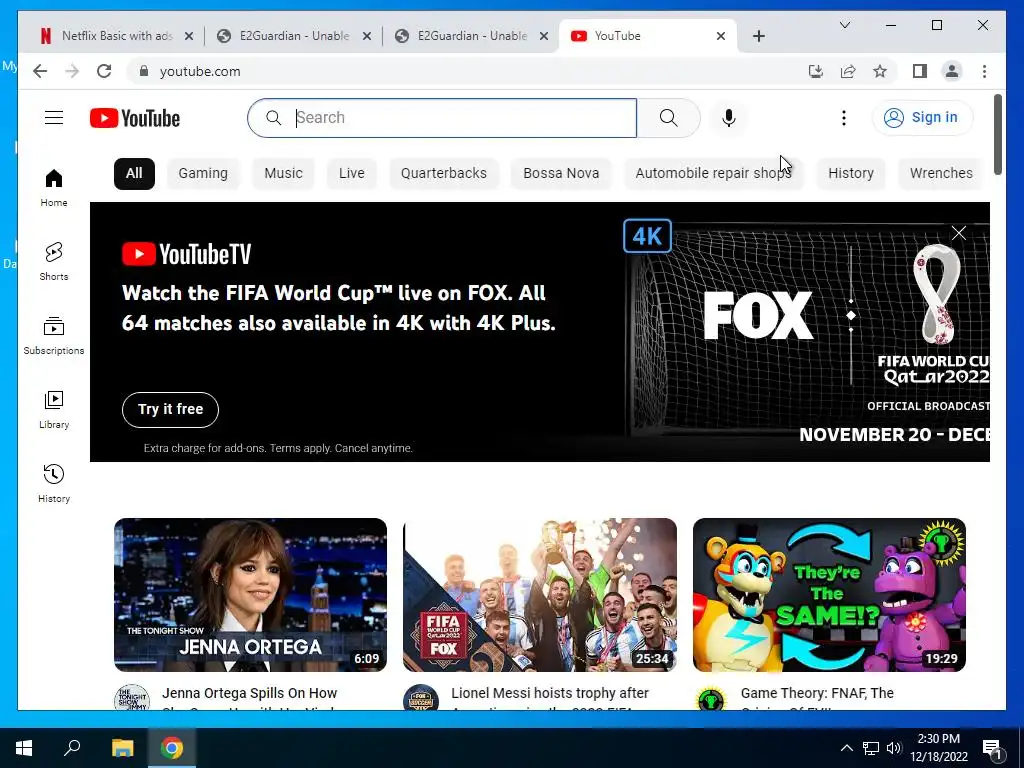This screenshot has width=1024, height=768.
Task: Open Game Theory FNAF video thumbnail
Action: [x=829, y=594]
